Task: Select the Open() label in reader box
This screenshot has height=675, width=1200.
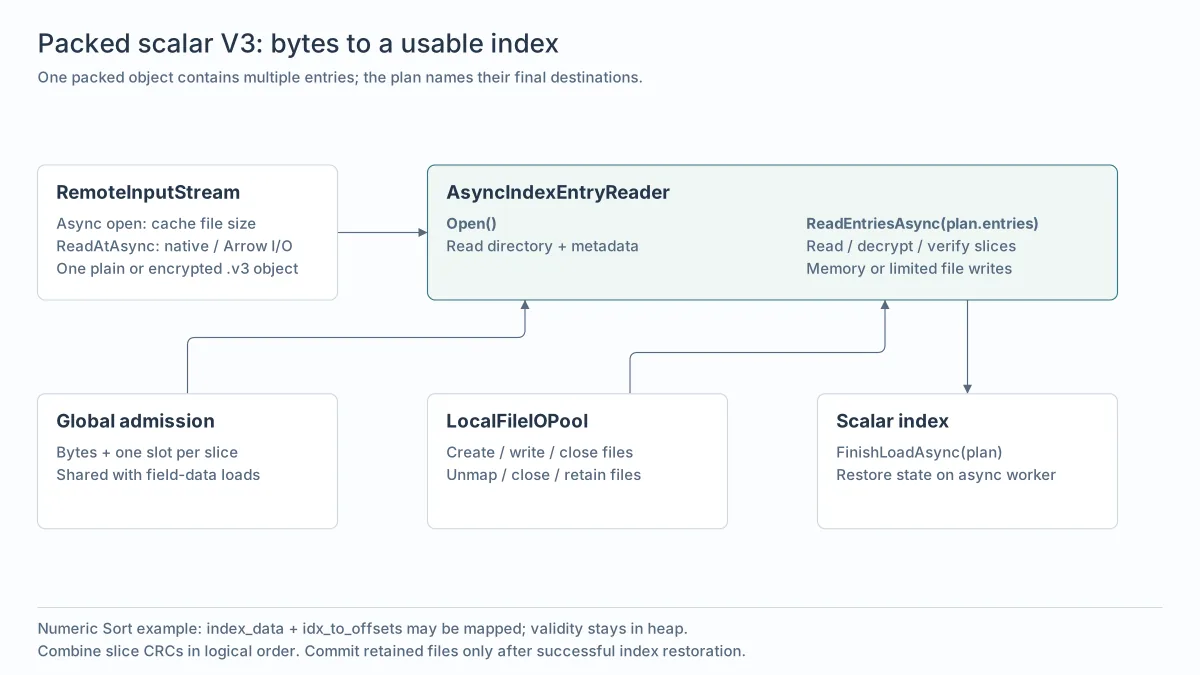Action: [x=471, y=223]
